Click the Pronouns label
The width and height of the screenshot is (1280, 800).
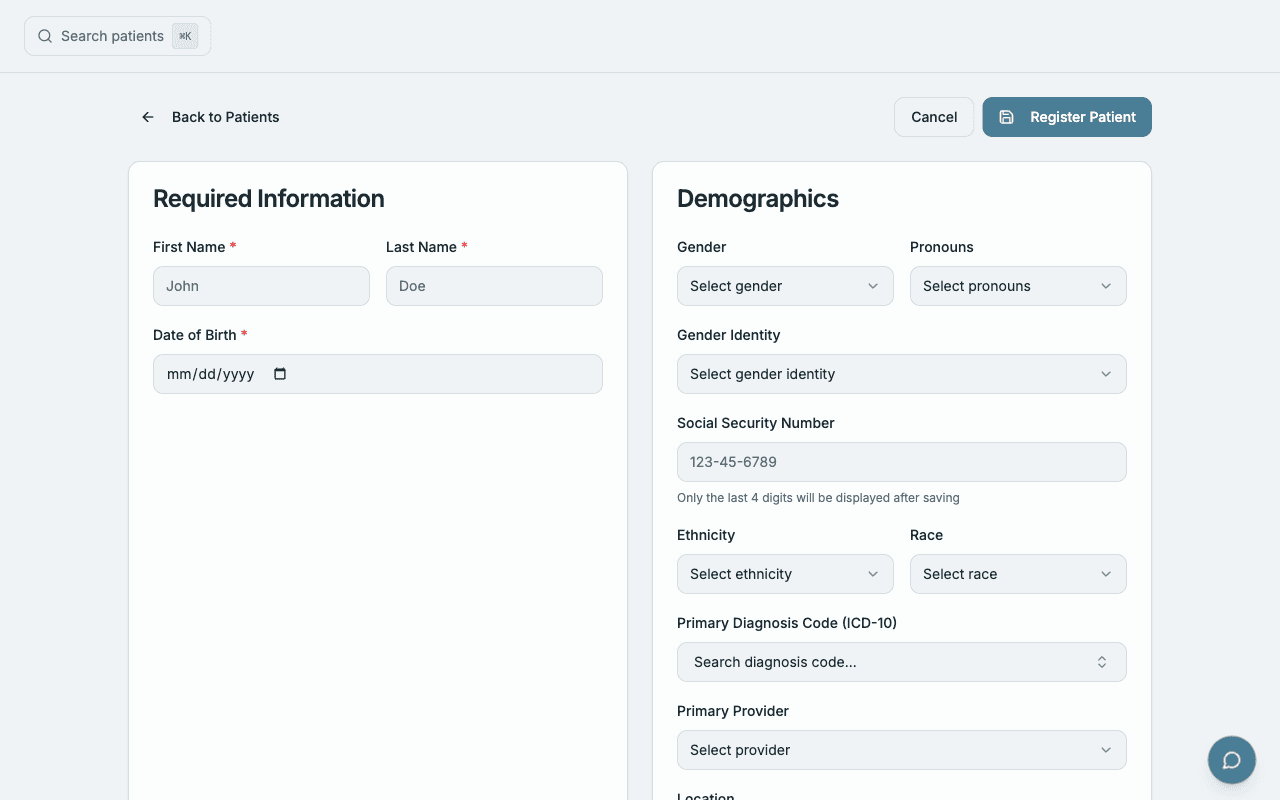942,247
